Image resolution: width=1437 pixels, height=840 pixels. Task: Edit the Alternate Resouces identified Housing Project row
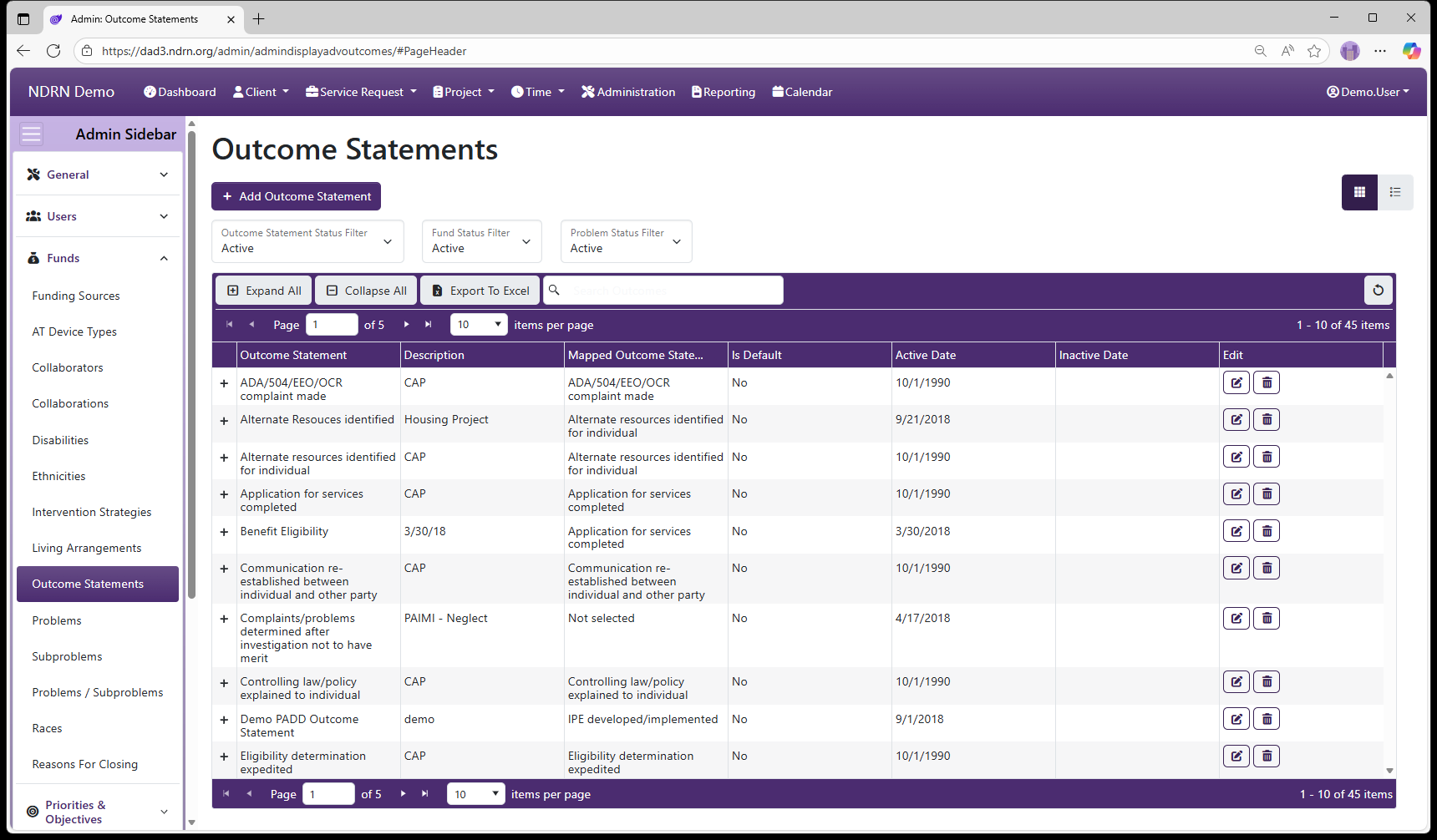(x=1236, y=419)
